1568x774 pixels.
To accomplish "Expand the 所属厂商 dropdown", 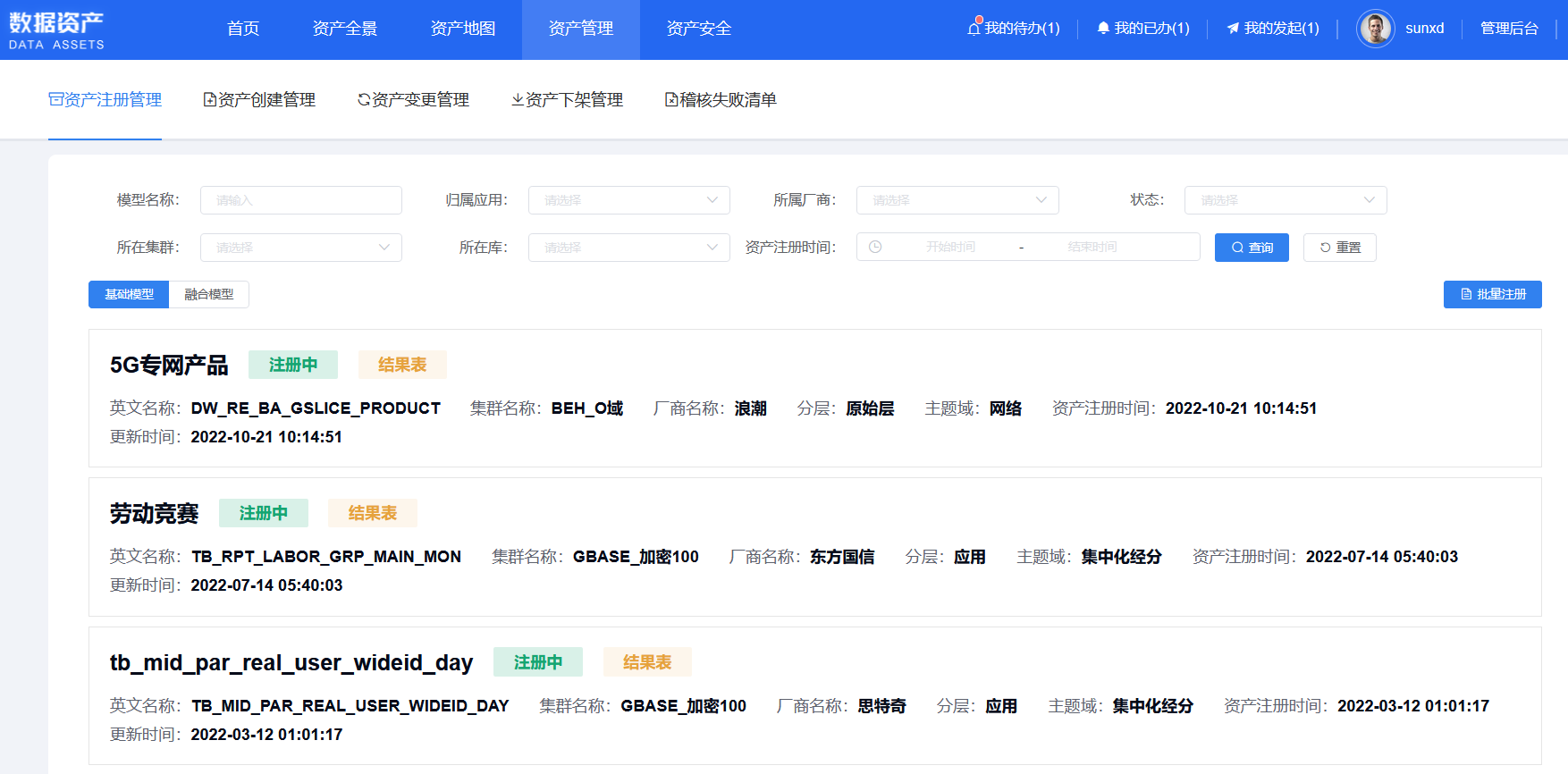I will click(957, 200).
